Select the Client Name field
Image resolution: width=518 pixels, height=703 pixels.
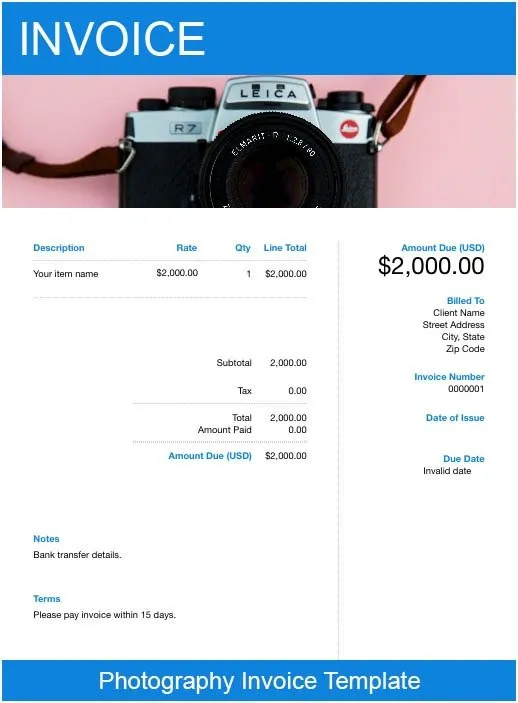459,312
